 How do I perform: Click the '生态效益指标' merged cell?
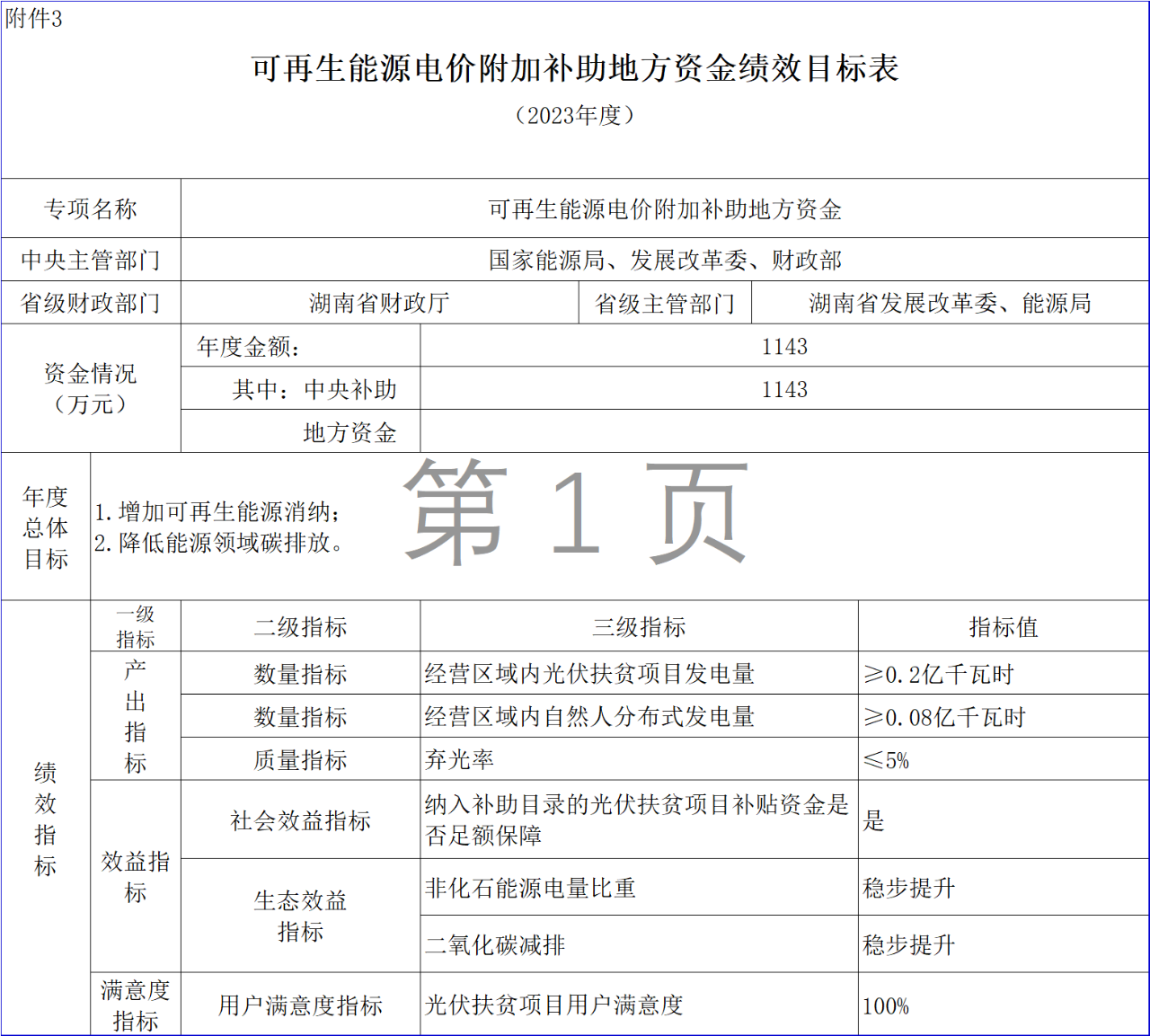click(300, 916)
